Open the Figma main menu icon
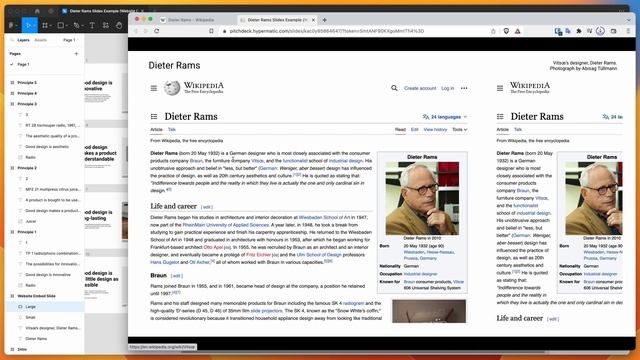The height and width of the screenshot is (360, 640). 11,25
